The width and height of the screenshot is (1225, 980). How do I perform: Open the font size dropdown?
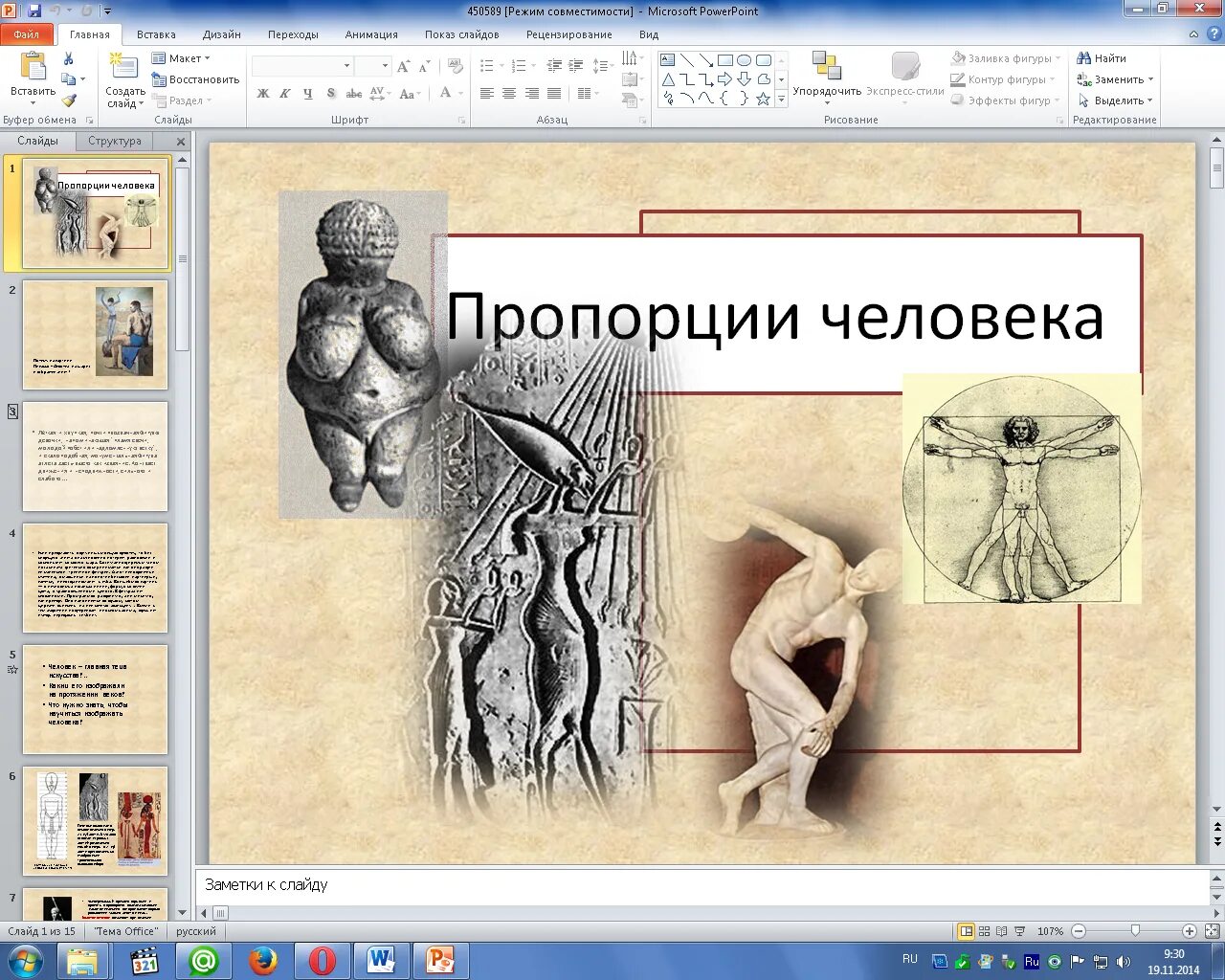point(385,66)
